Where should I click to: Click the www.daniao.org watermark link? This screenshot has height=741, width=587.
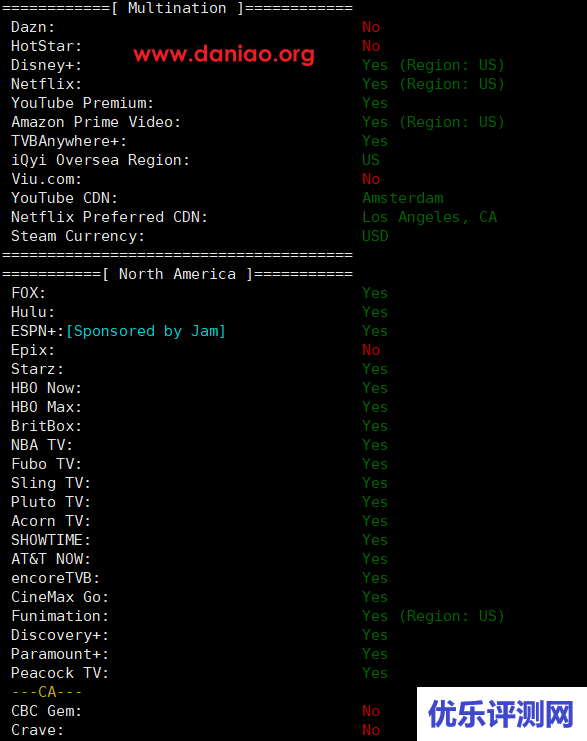point(224,54)
